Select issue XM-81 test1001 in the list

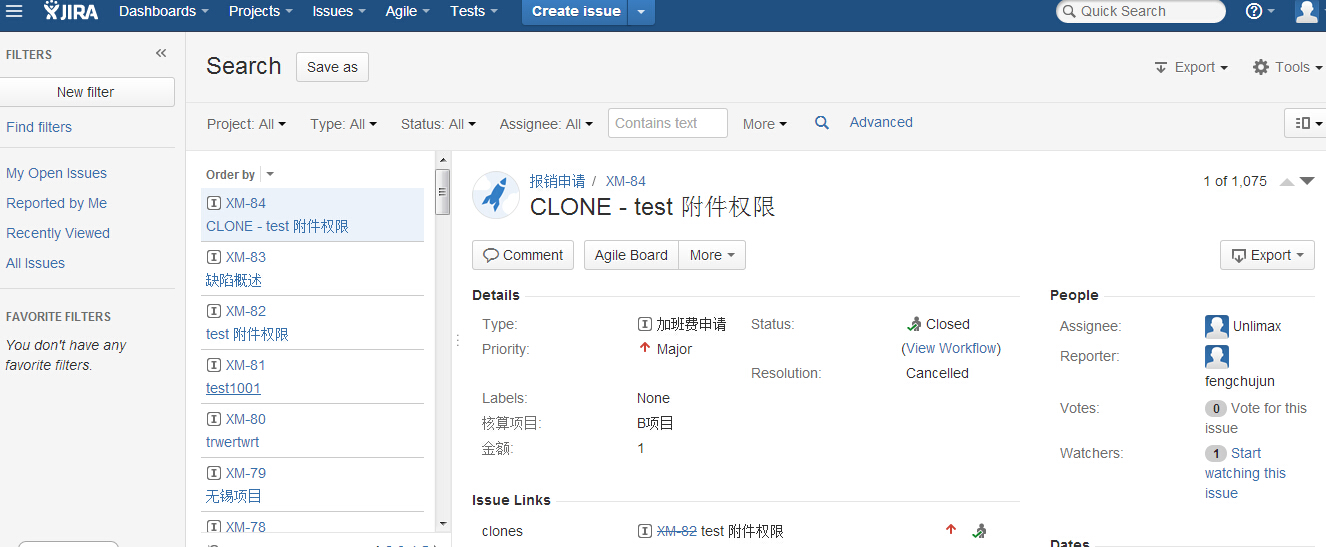click(x=312, y=377)
